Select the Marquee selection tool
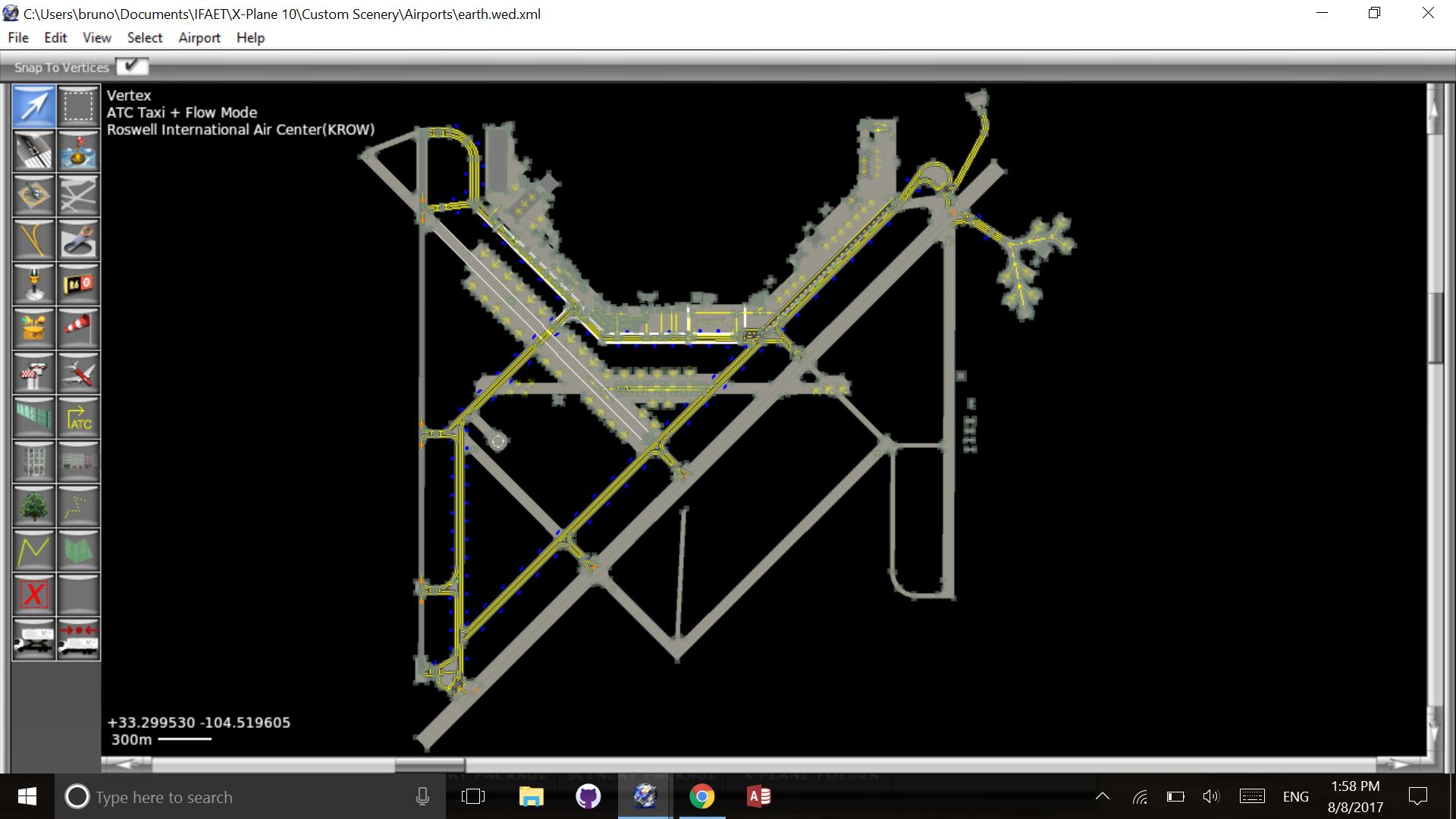The width and height of the screenshot is (1456, 819). [x=78, y=106]
